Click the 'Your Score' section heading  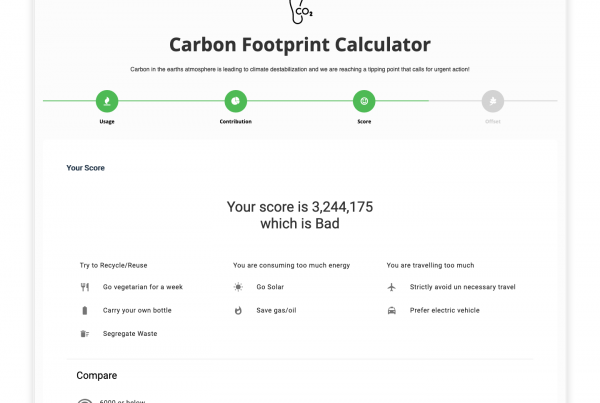point(85,168)
